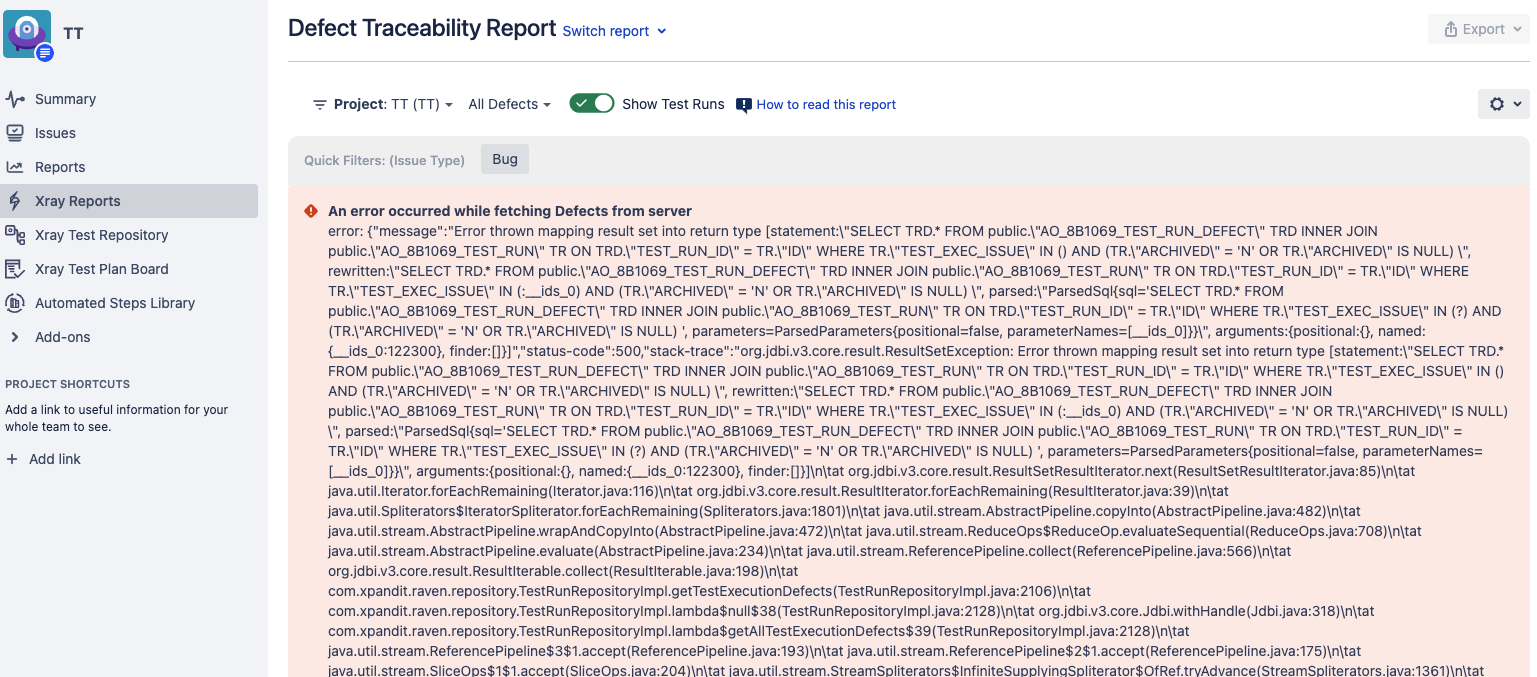Click the Automated Steps Library icon

pos(15,303)
